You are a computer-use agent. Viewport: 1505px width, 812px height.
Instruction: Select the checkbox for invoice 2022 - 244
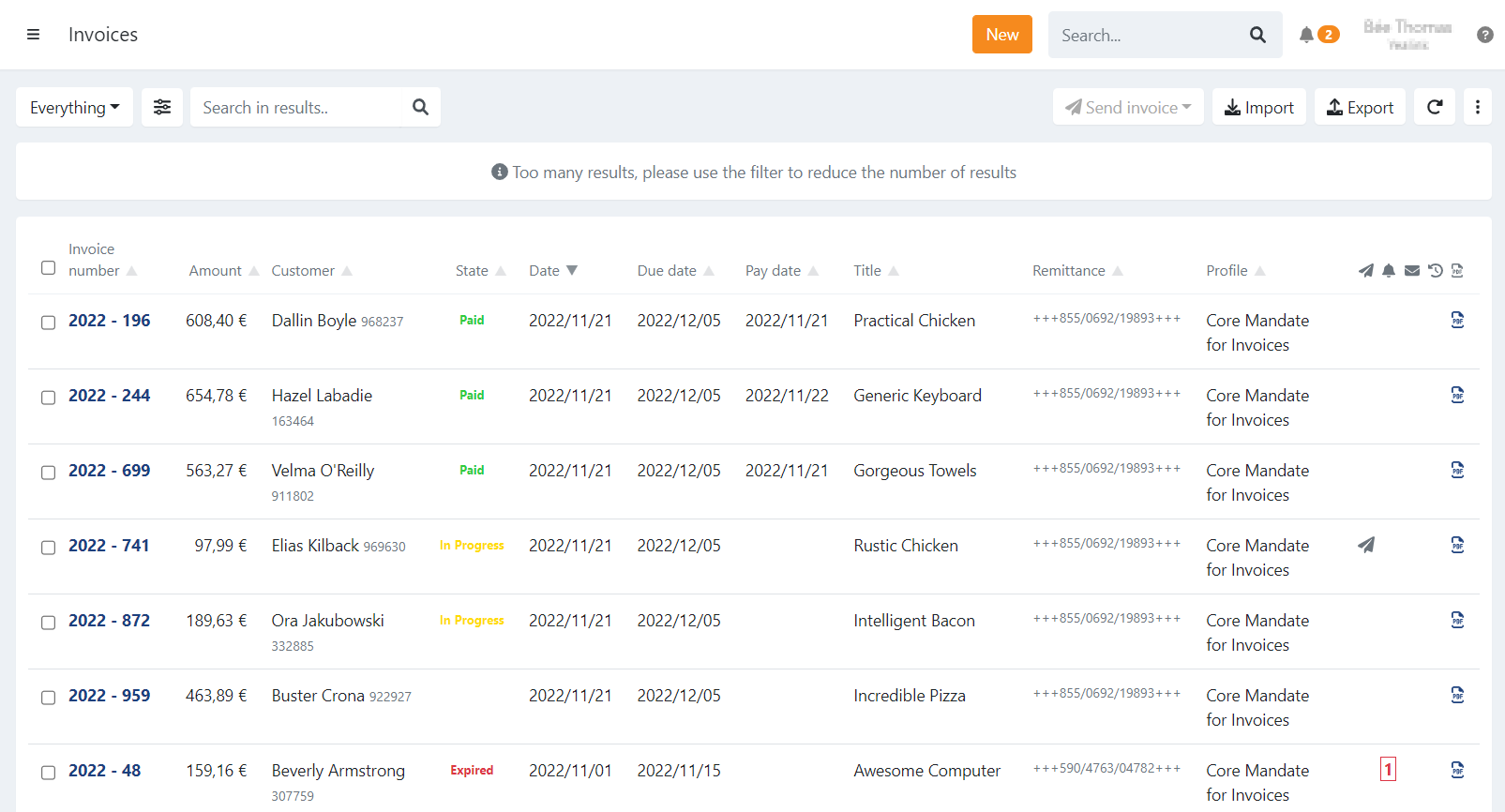49,398
